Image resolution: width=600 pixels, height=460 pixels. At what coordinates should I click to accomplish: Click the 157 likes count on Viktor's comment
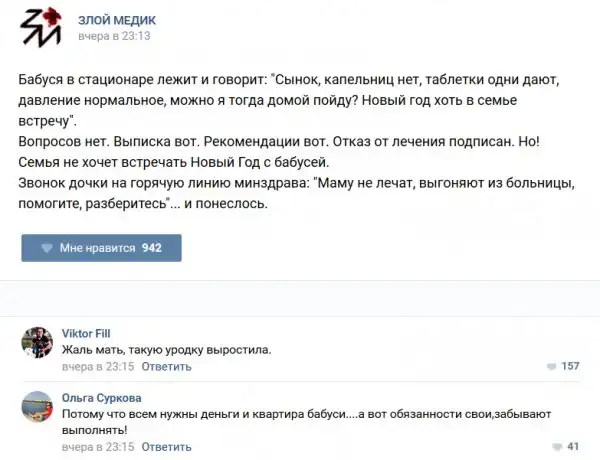(x=571, y=366)
